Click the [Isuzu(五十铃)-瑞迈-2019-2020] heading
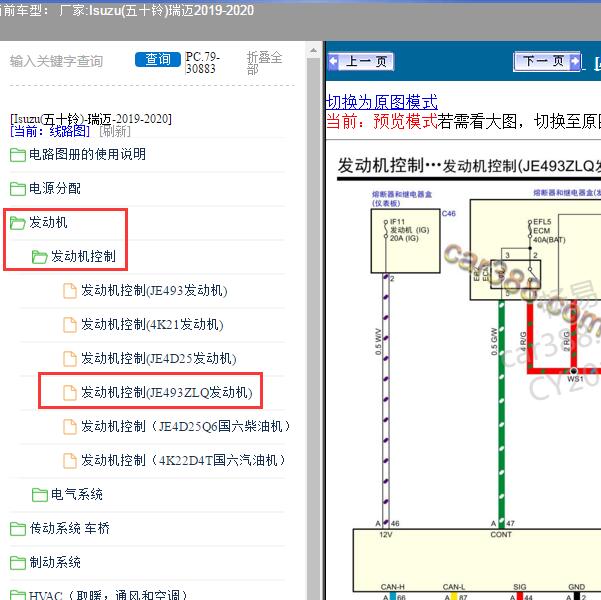The width and height of the screenshot is (601, 600). point(91,119)
